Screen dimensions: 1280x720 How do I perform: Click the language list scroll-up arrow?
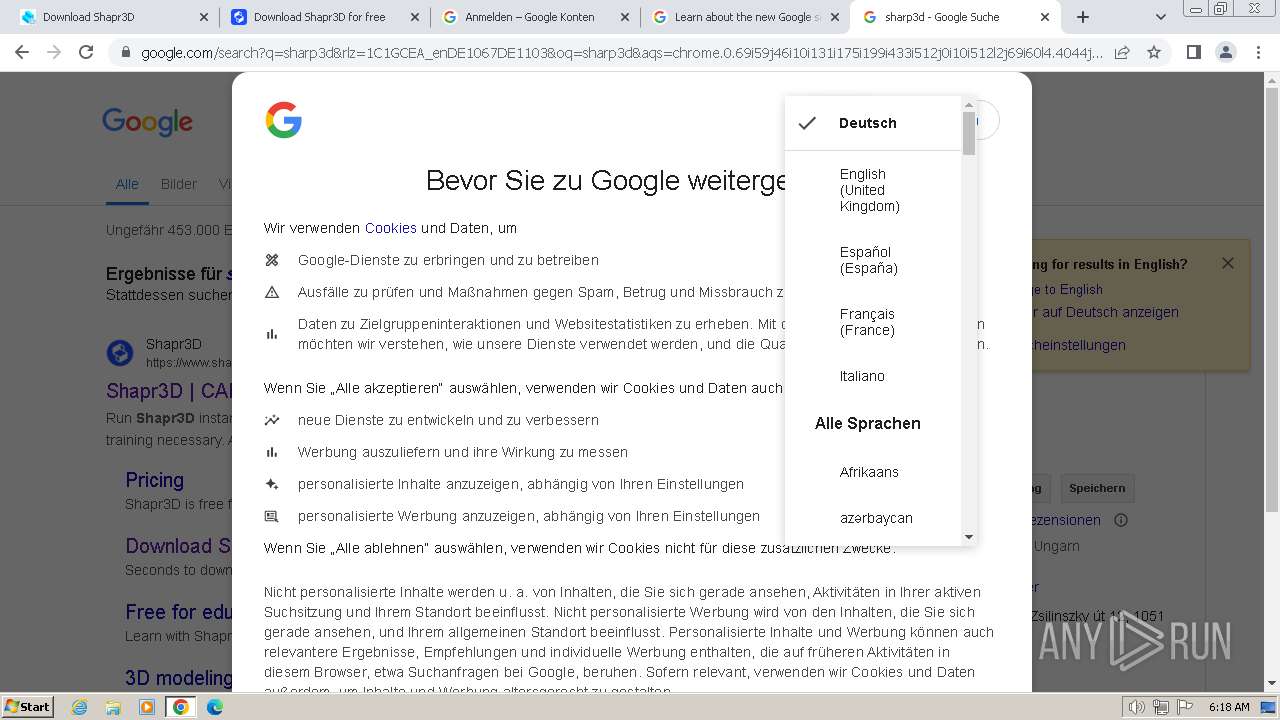click(968, 104)
